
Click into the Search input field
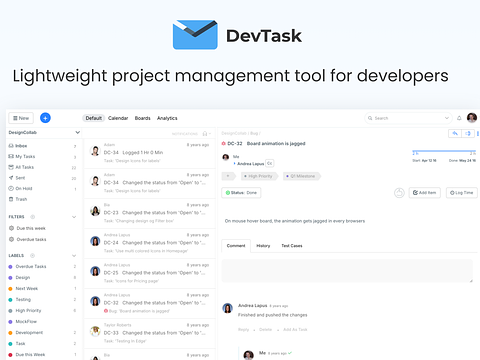(x=407, y=118)
